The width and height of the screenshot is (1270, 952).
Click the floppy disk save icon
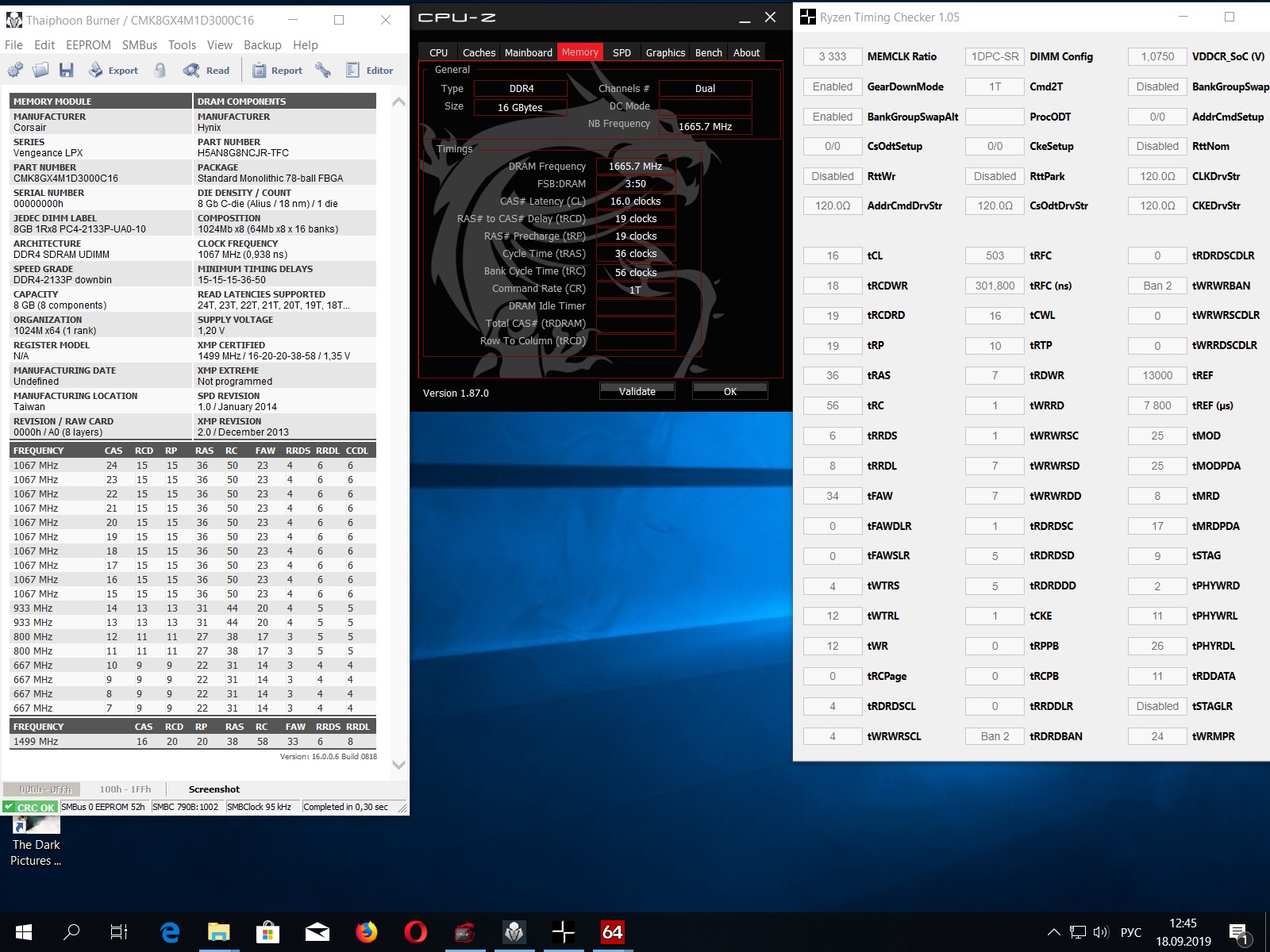coord(67,71)
